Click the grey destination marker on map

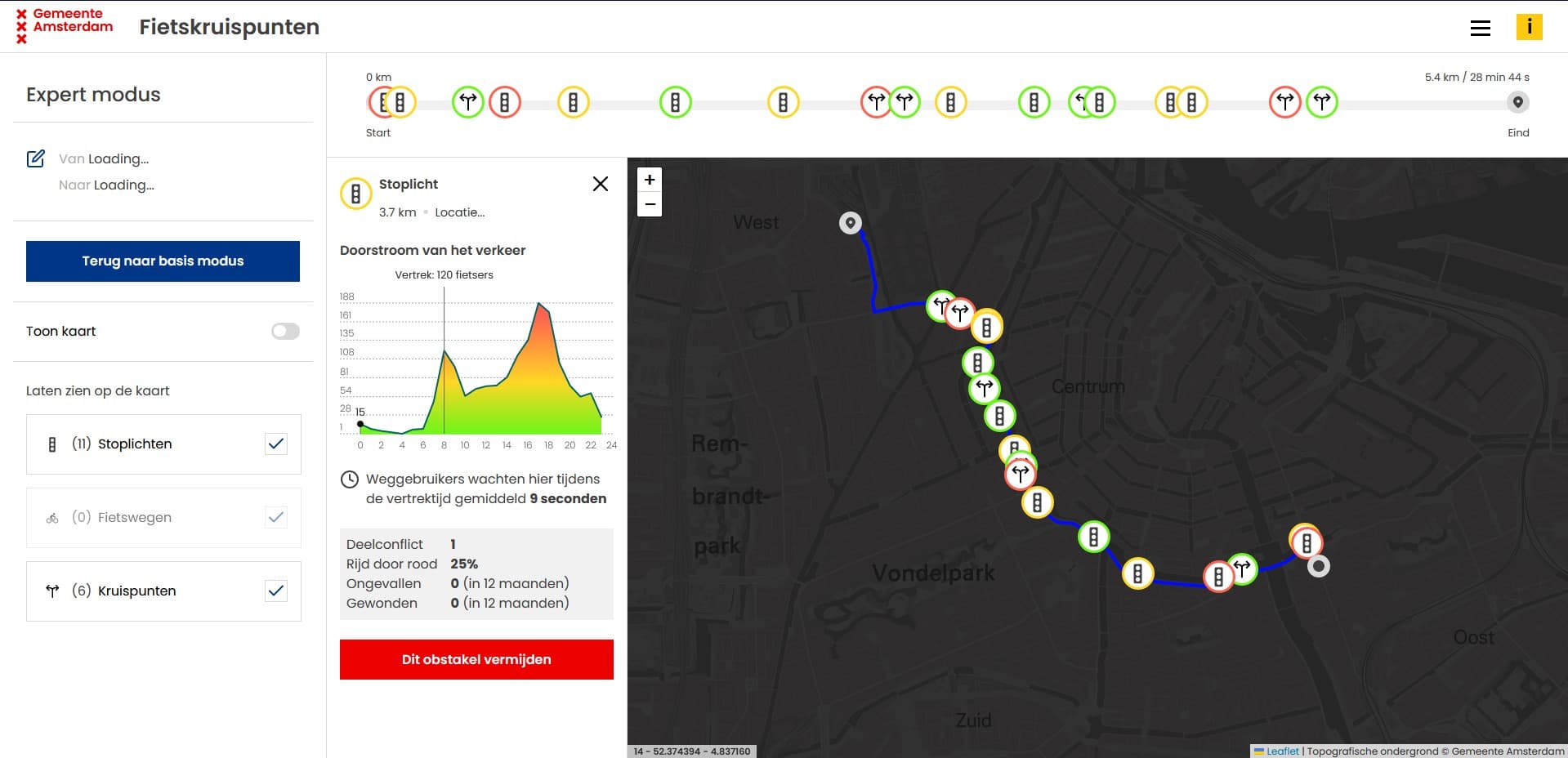[x=1318, y=566]
